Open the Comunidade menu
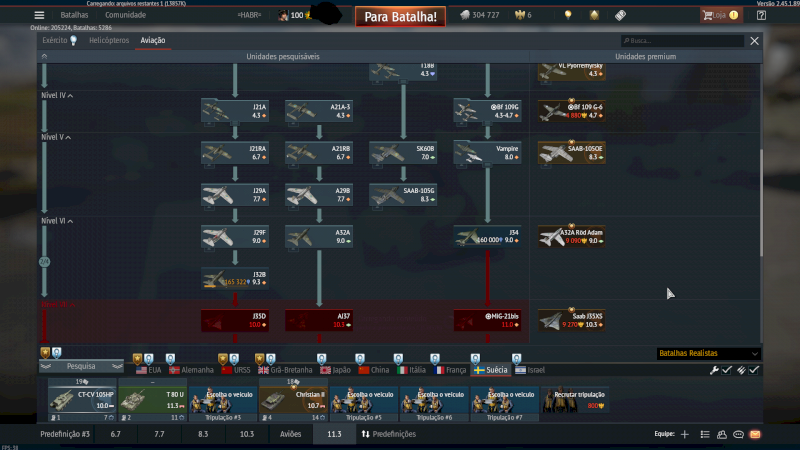 click(125, 15)
